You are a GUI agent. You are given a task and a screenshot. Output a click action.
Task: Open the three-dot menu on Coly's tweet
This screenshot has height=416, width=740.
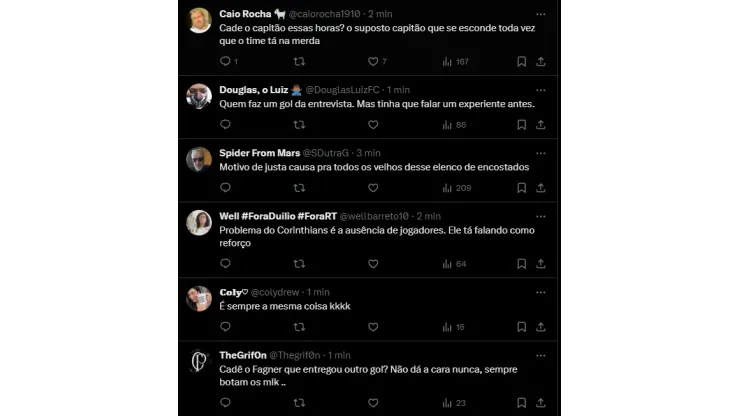pos(541,291)
